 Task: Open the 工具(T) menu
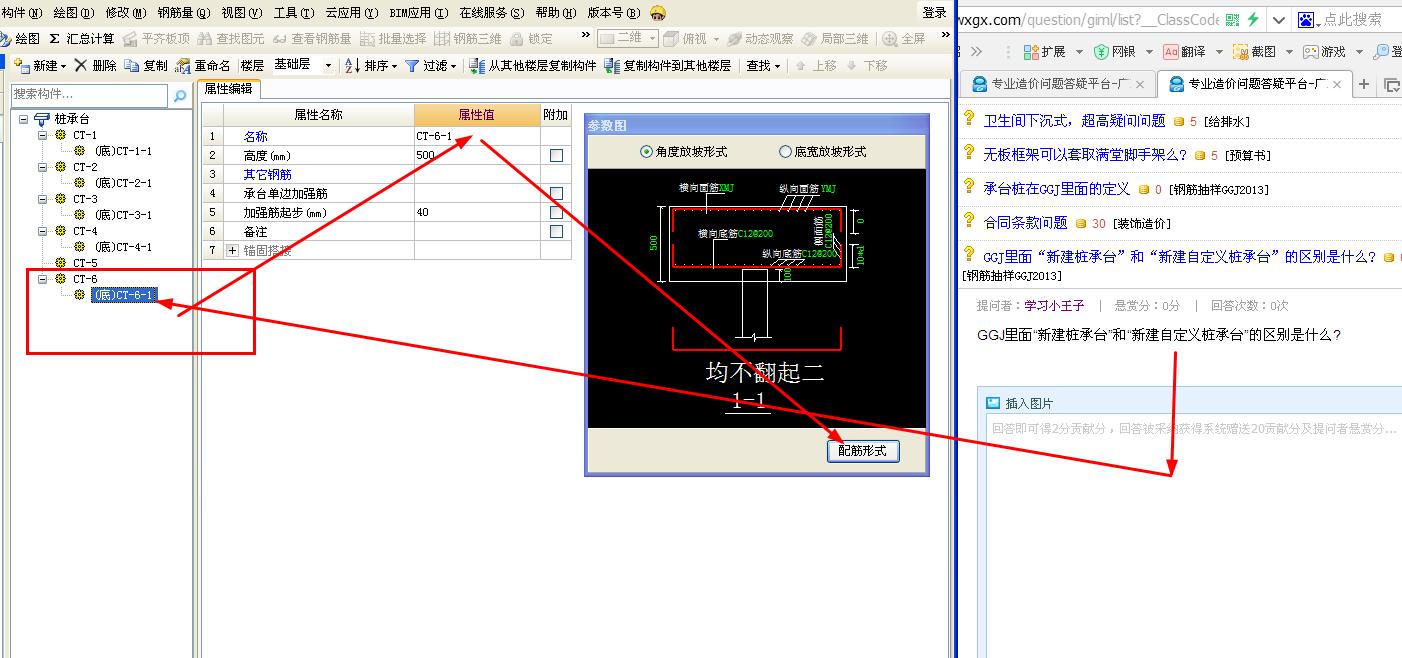point(293,13)
